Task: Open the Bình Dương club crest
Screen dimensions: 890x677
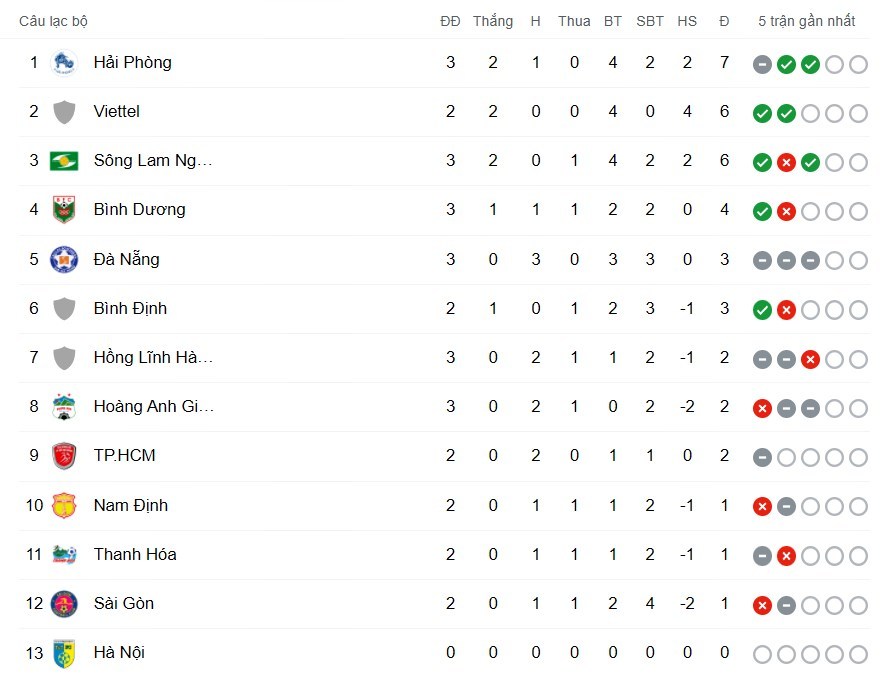Action: point(64,210)
